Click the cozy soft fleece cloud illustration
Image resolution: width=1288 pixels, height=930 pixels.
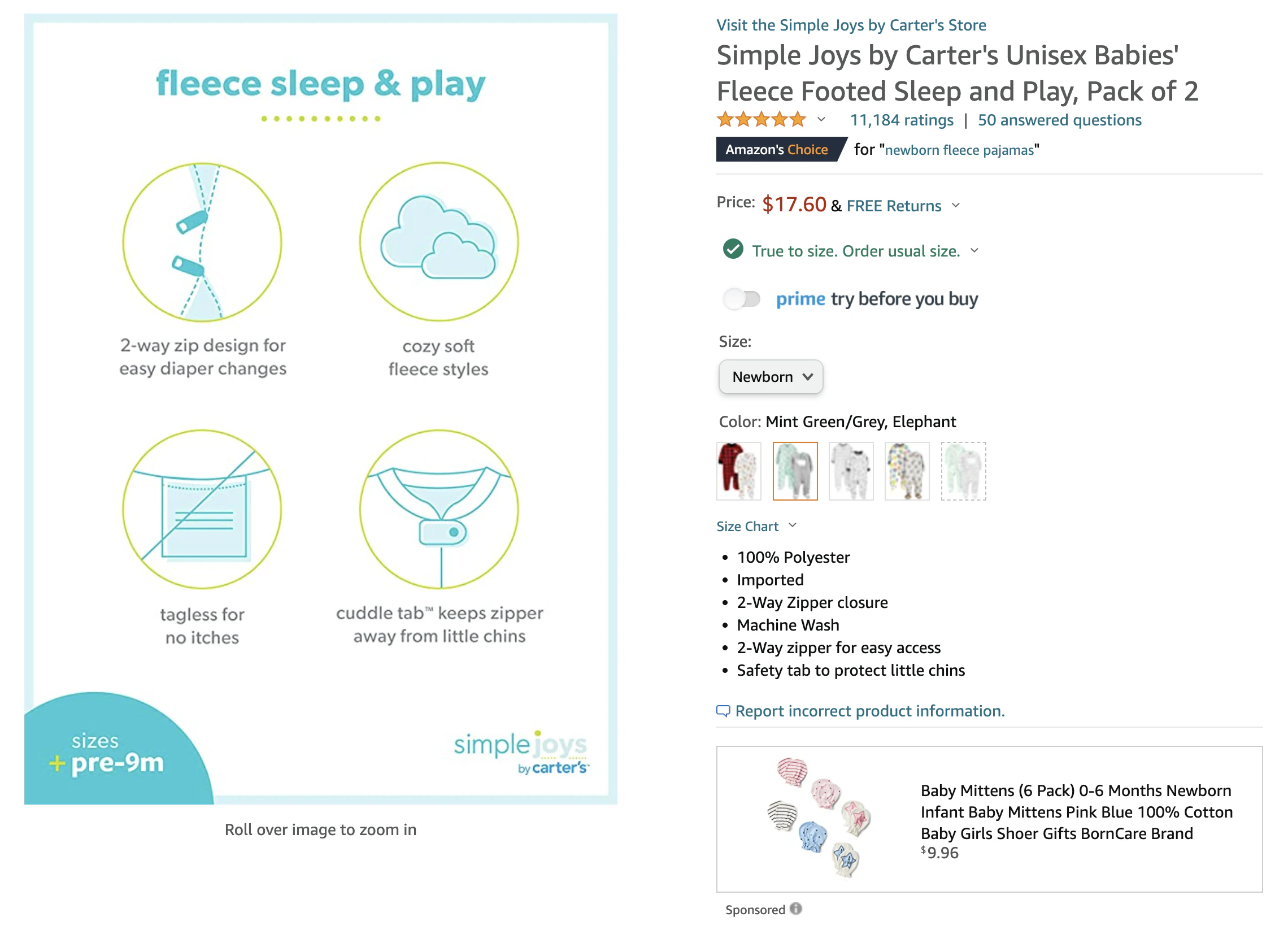pyautogui.click(x=439, y=241)
